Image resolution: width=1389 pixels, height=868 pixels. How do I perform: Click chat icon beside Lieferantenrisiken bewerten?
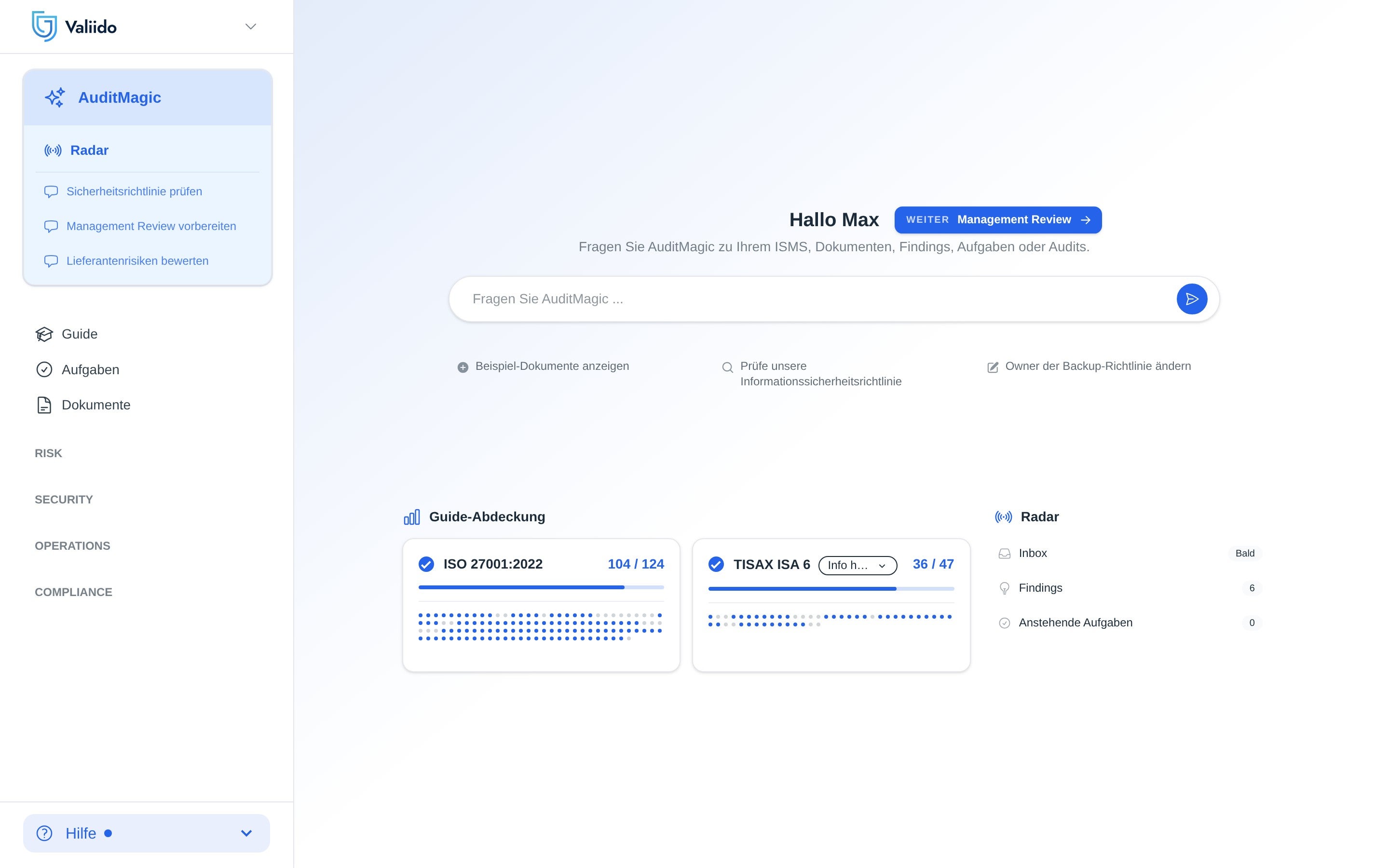[51, 261]
